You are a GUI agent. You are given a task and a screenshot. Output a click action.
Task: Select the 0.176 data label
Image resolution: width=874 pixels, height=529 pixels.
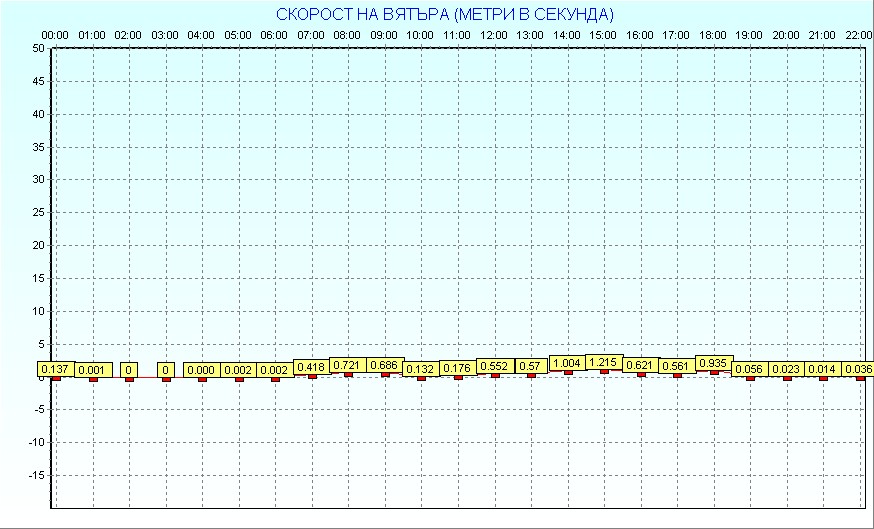(457, 369)
